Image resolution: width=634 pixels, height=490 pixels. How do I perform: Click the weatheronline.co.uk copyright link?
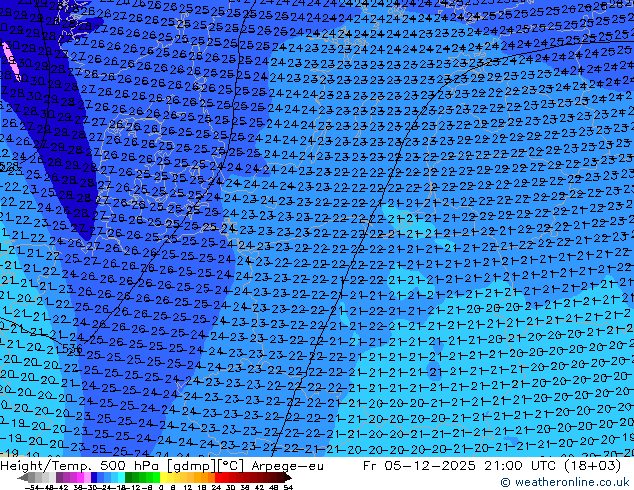coord(564,482)
